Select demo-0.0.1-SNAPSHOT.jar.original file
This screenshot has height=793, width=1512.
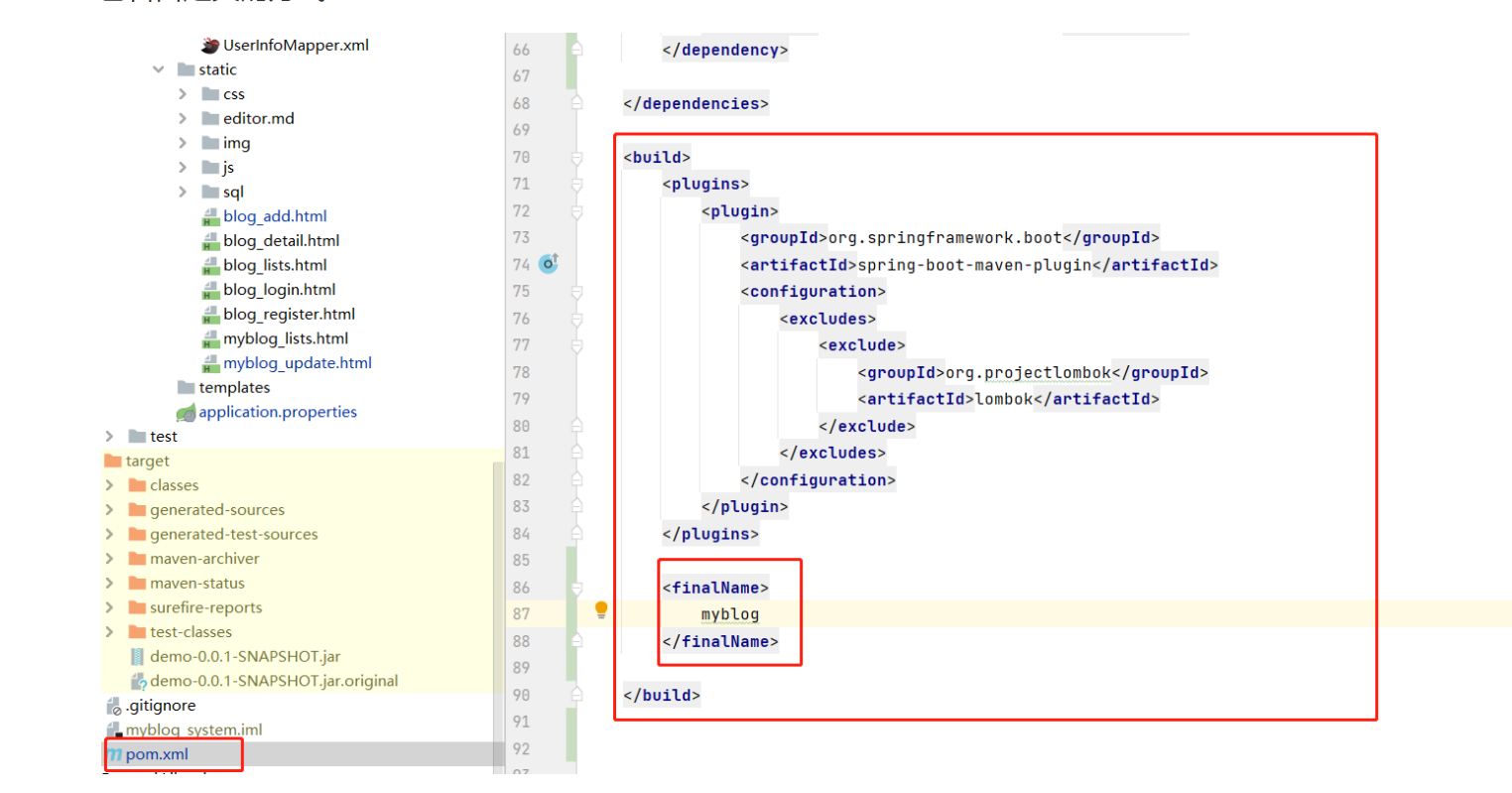274,681
